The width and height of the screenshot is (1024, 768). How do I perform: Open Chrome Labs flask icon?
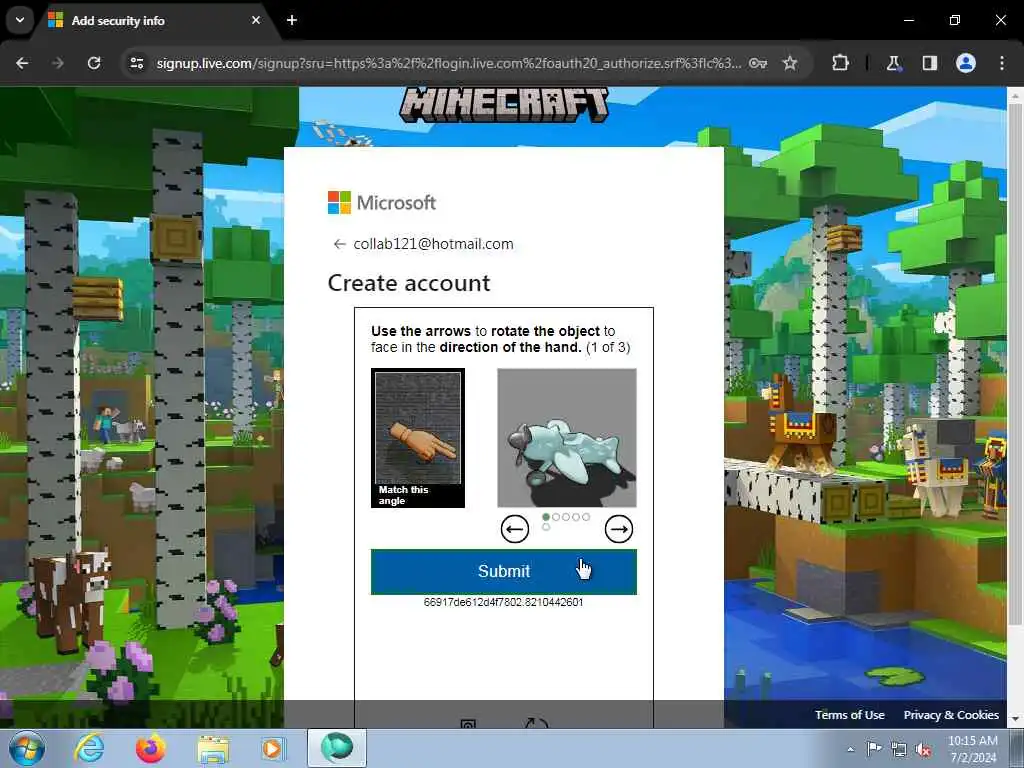pos(893,63)
